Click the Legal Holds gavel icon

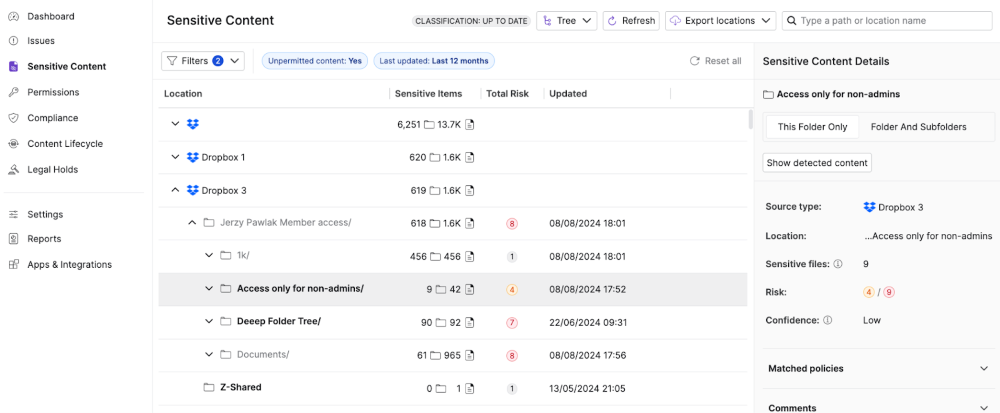[13, 170]
